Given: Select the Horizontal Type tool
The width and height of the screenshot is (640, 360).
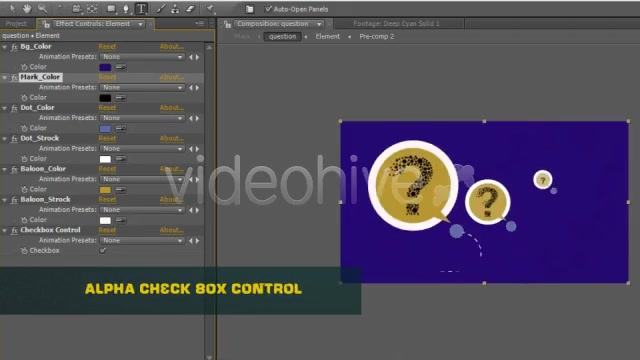Looking at the screenshot, I should (141, 9).
